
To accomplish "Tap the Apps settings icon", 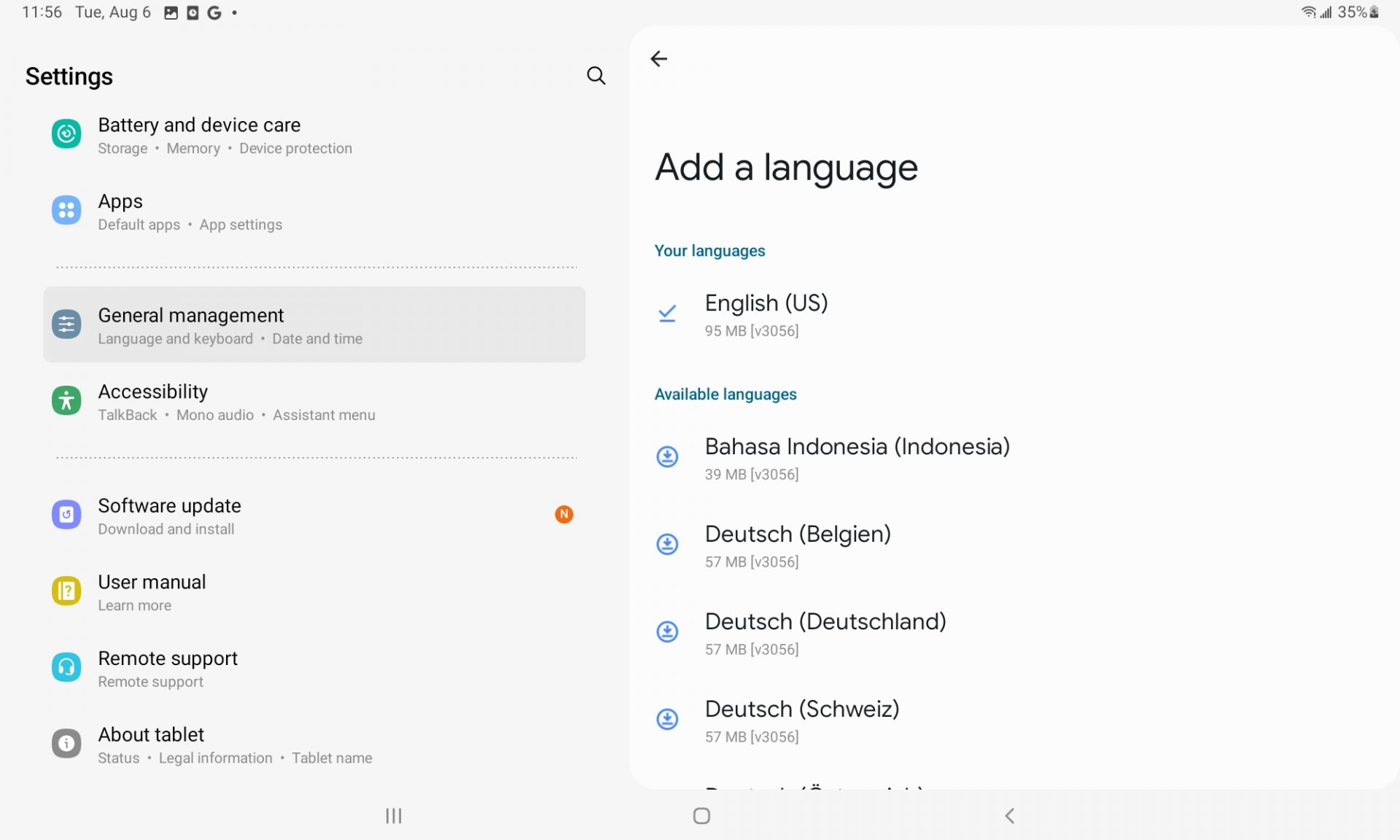I will pyautogui.click(x=66, y=211).
